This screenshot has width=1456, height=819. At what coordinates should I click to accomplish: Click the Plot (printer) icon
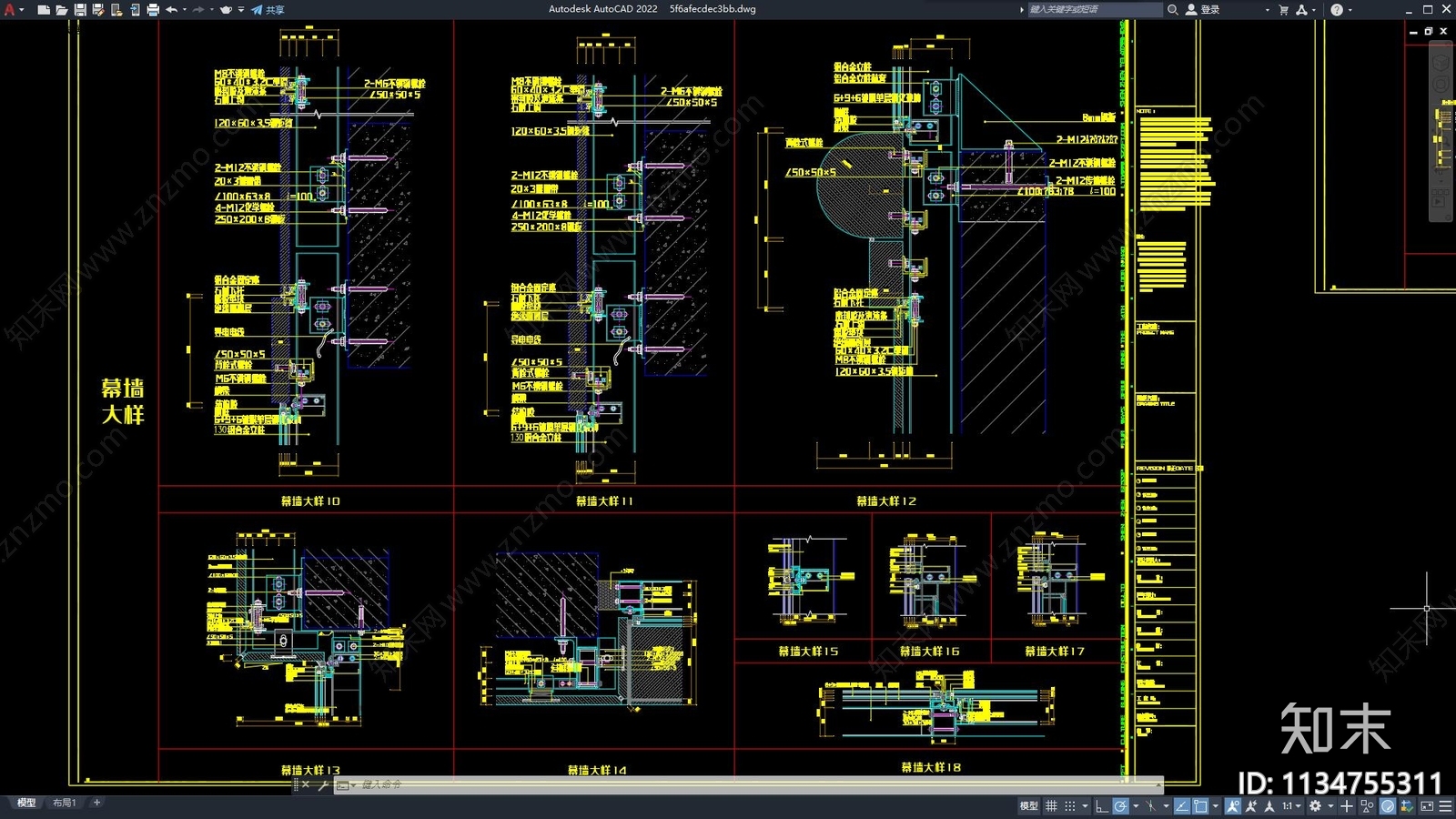click(x=153, y=9)
